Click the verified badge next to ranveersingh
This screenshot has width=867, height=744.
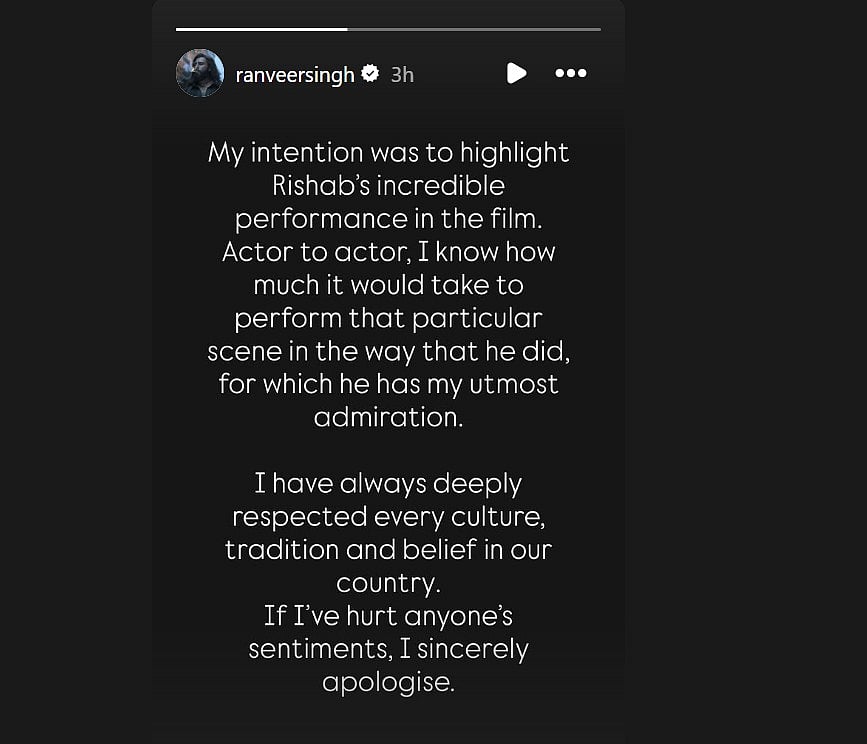coord(370,73)
